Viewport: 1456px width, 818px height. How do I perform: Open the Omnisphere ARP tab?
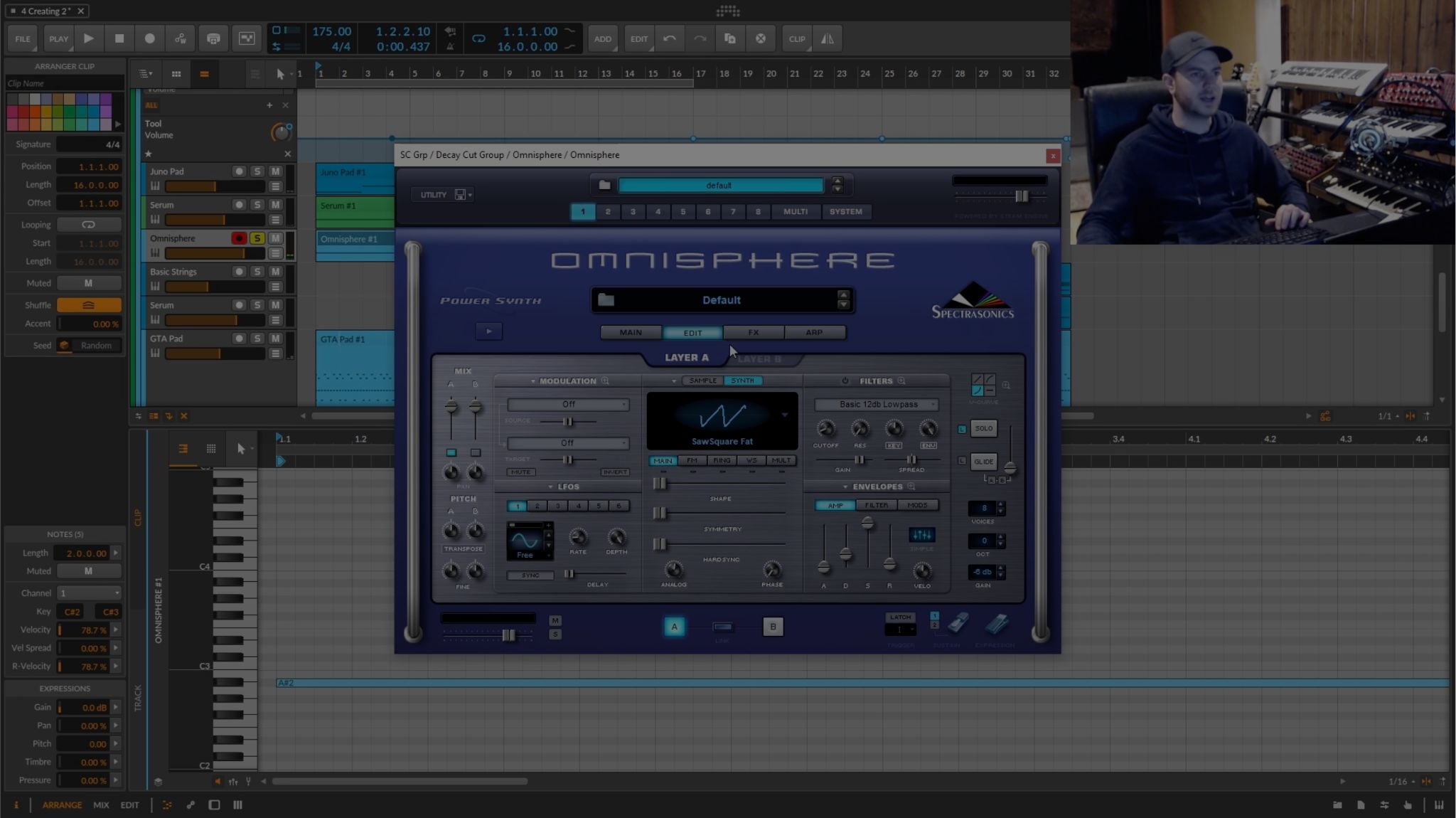coord(815,332)
